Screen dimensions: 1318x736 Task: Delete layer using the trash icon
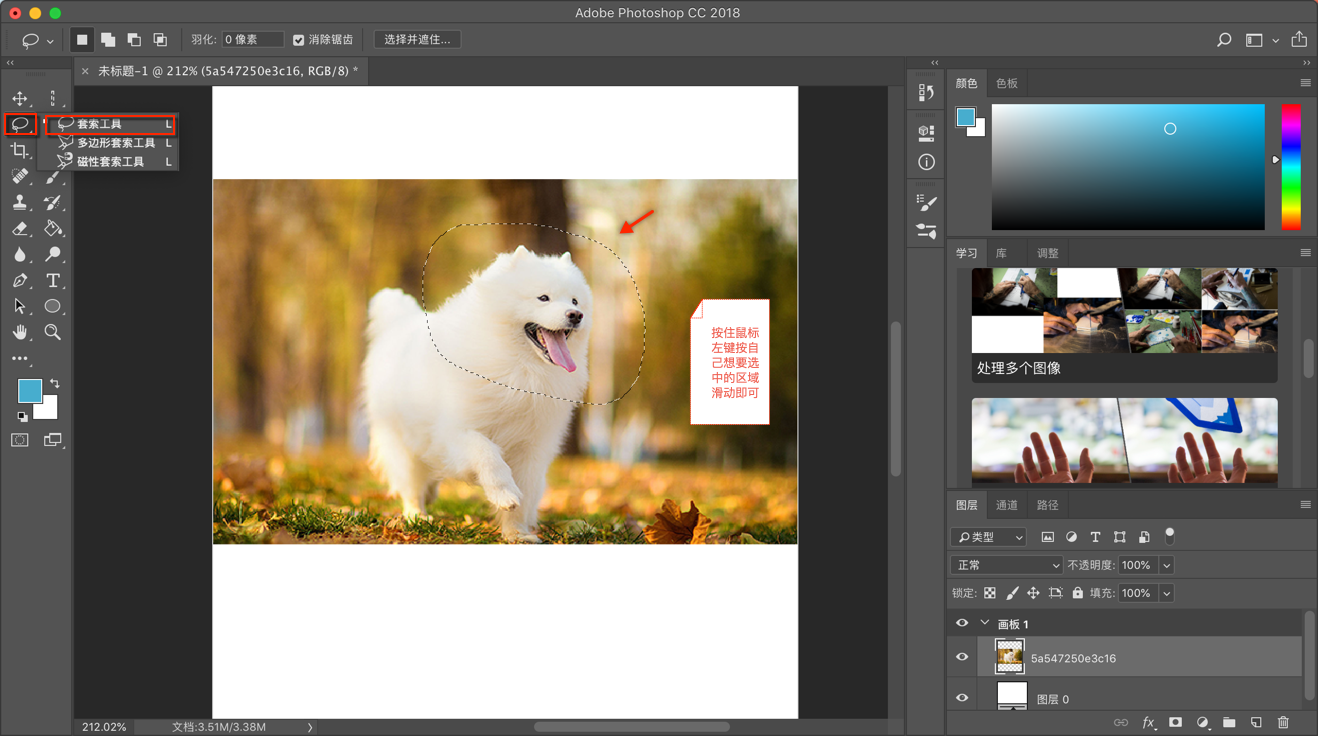[1283, 722]
